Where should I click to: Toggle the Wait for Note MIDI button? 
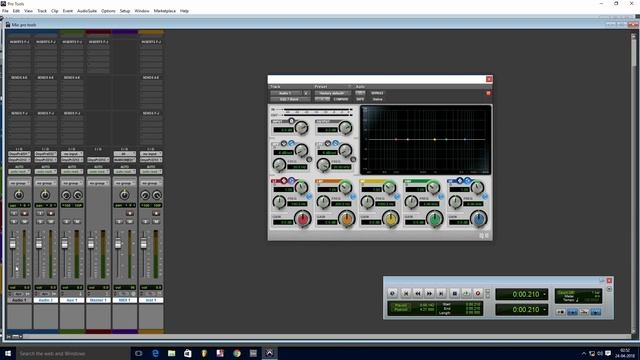click(x=560, y=312)
